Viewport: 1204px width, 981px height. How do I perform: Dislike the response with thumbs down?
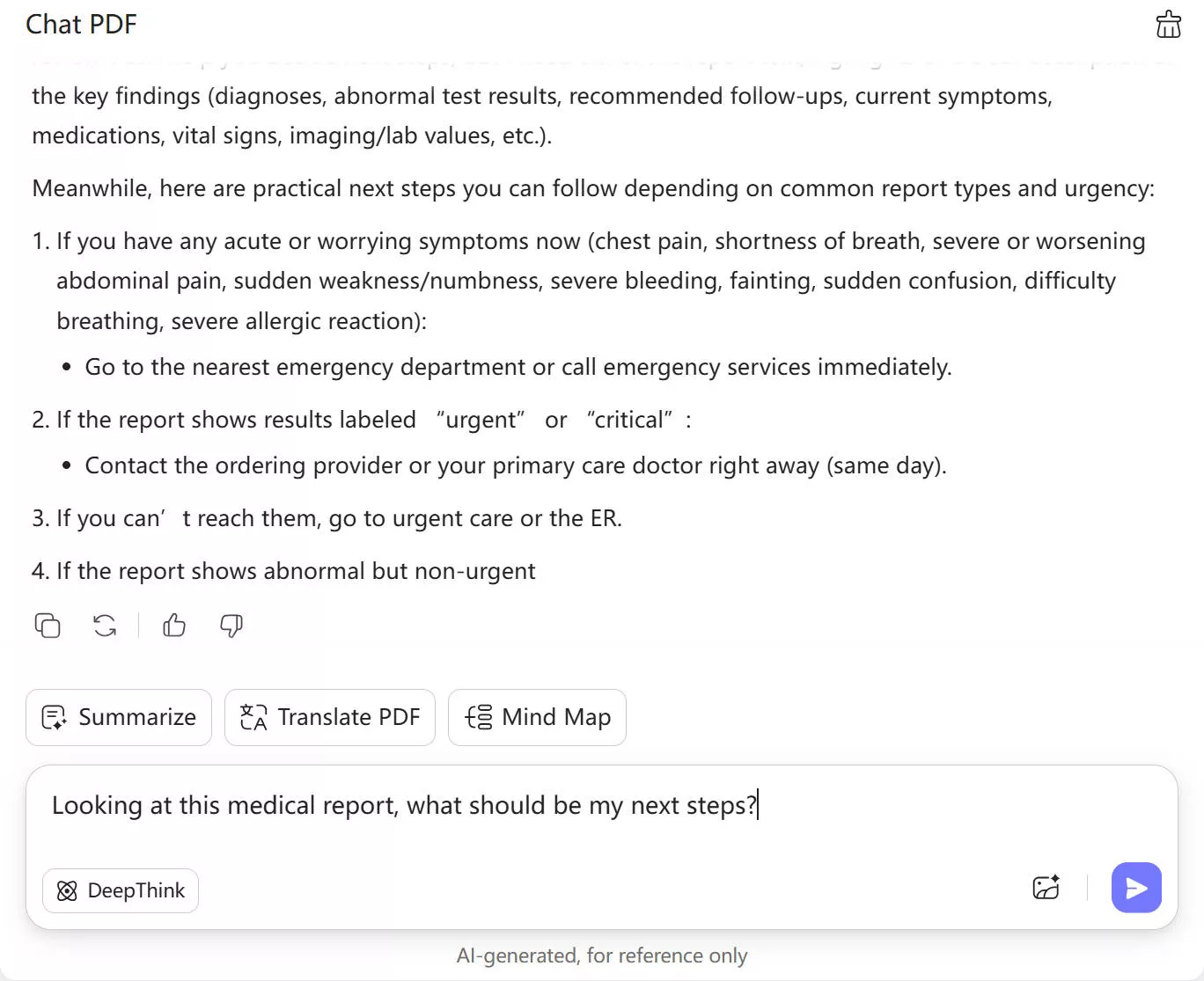click(231, 626)
